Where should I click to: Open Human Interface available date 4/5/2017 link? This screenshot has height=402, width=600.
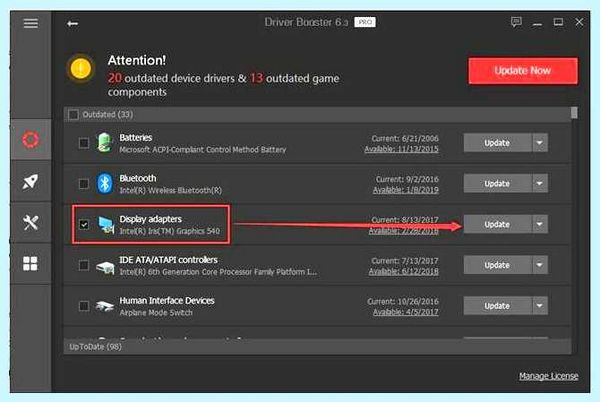[x=406, y=312]
